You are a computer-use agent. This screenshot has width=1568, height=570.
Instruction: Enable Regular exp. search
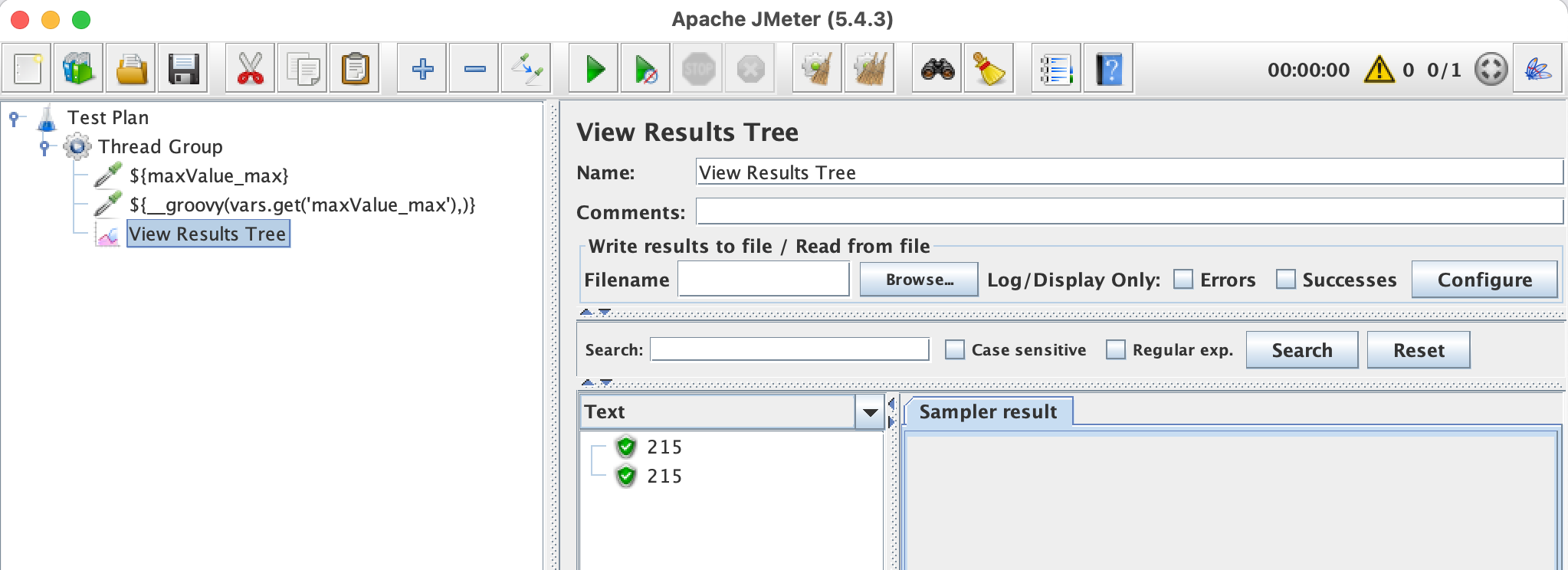point(1116,349)
